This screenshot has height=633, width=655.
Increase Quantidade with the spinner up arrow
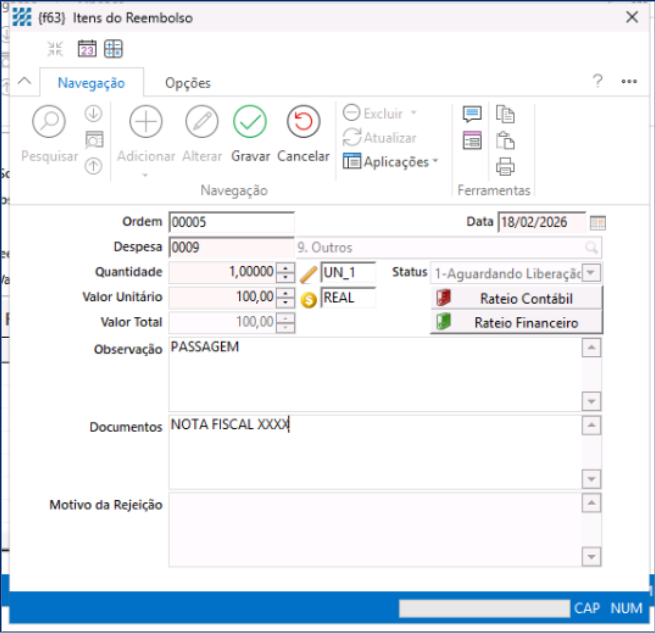286,268
